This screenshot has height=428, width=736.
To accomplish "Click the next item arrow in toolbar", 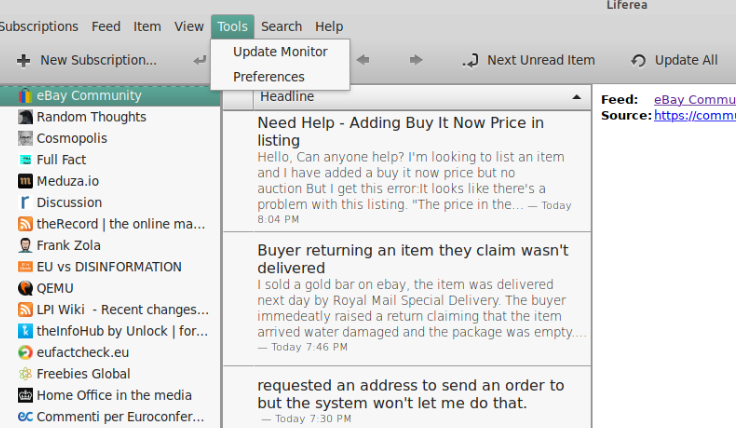I will [x=416, y=60].
